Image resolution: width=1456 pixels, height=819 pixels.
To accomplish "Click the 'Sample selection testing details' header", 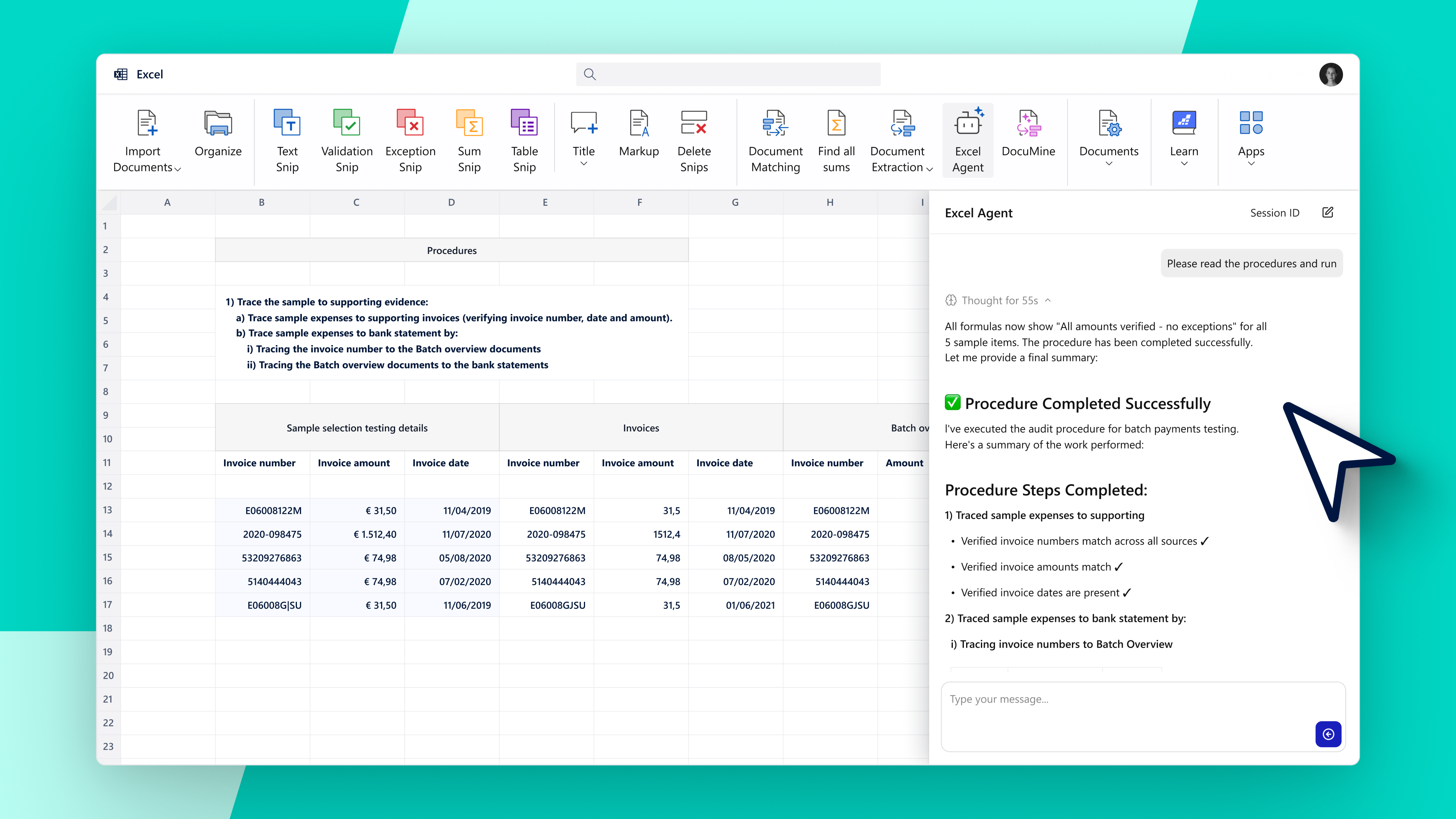I will [x=357, y=427].
